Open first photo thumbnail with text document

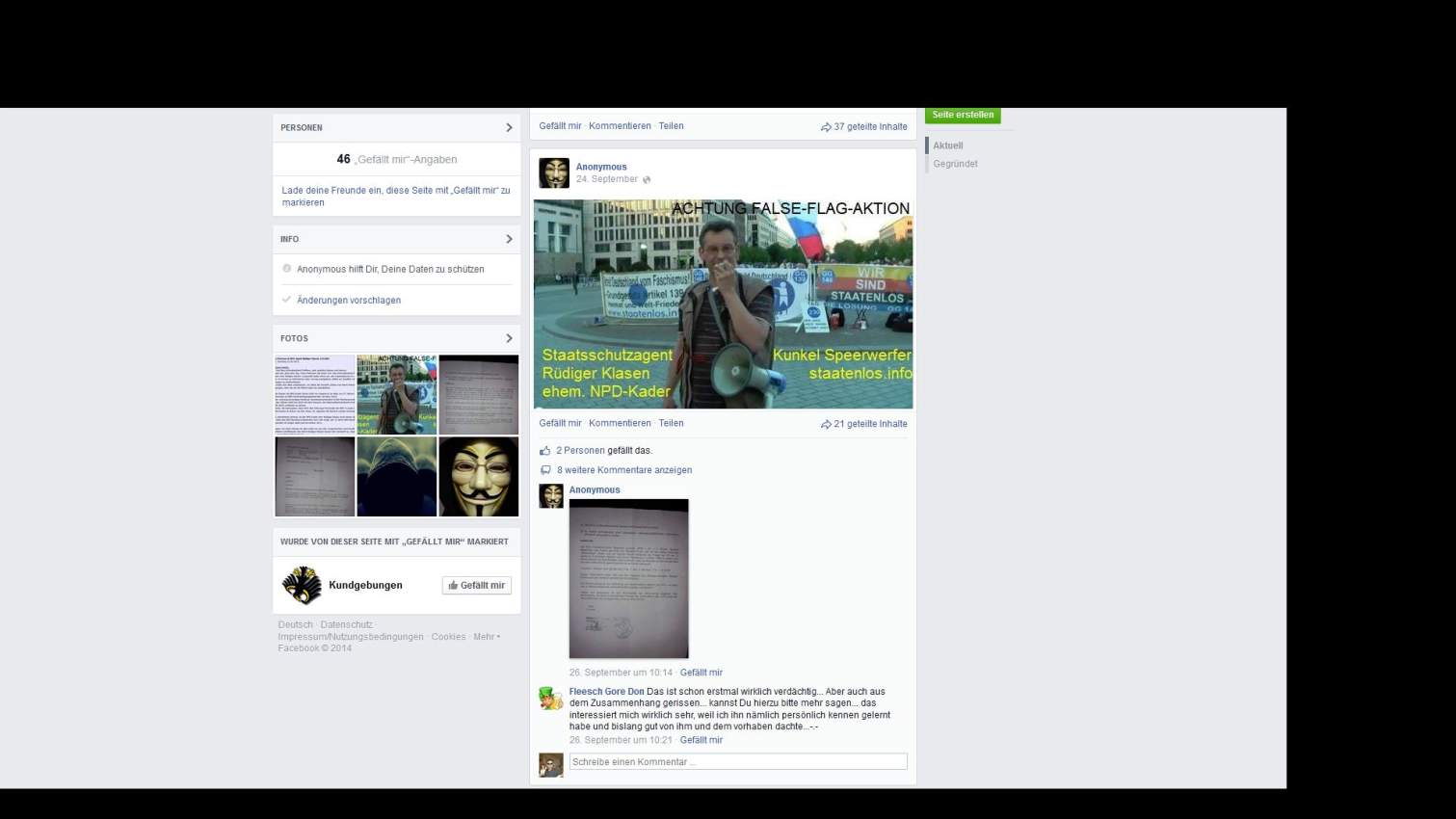(315, 394)
